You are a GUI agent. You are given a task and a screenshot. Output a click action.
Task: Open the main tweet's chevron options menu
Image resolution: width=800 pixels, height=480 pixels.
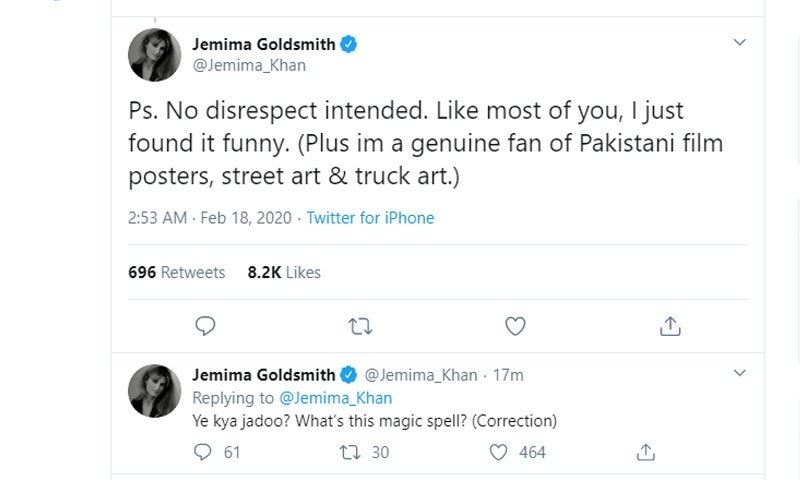click(x=740, y=43)
